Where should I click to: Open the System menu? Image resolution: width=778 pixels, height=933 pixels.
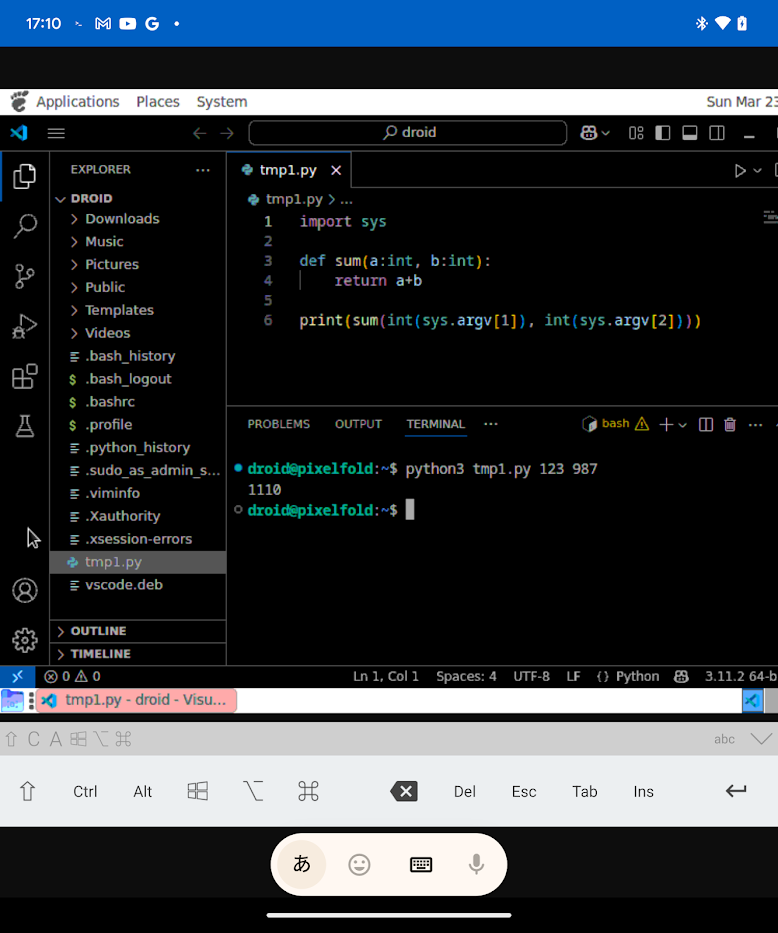[222, 102]
